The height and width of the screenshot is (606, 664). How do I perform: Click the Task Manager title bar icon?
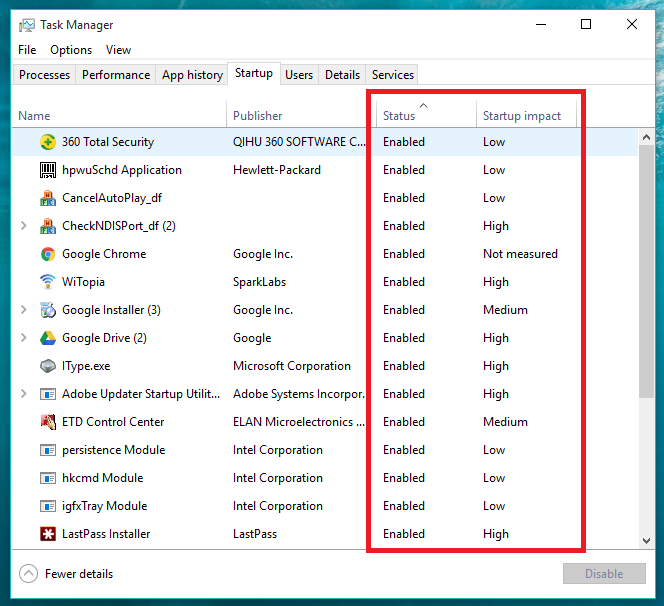[27, 25]
